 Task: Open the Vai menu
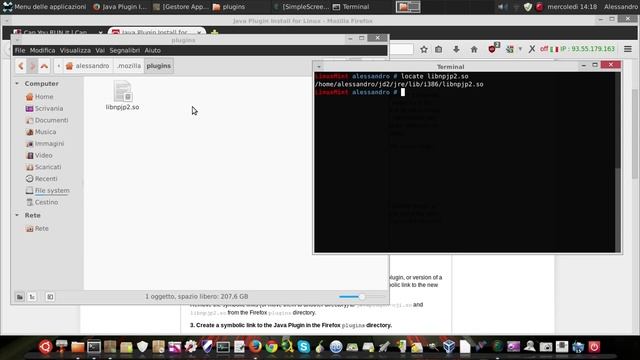click(x=100, y=50)
